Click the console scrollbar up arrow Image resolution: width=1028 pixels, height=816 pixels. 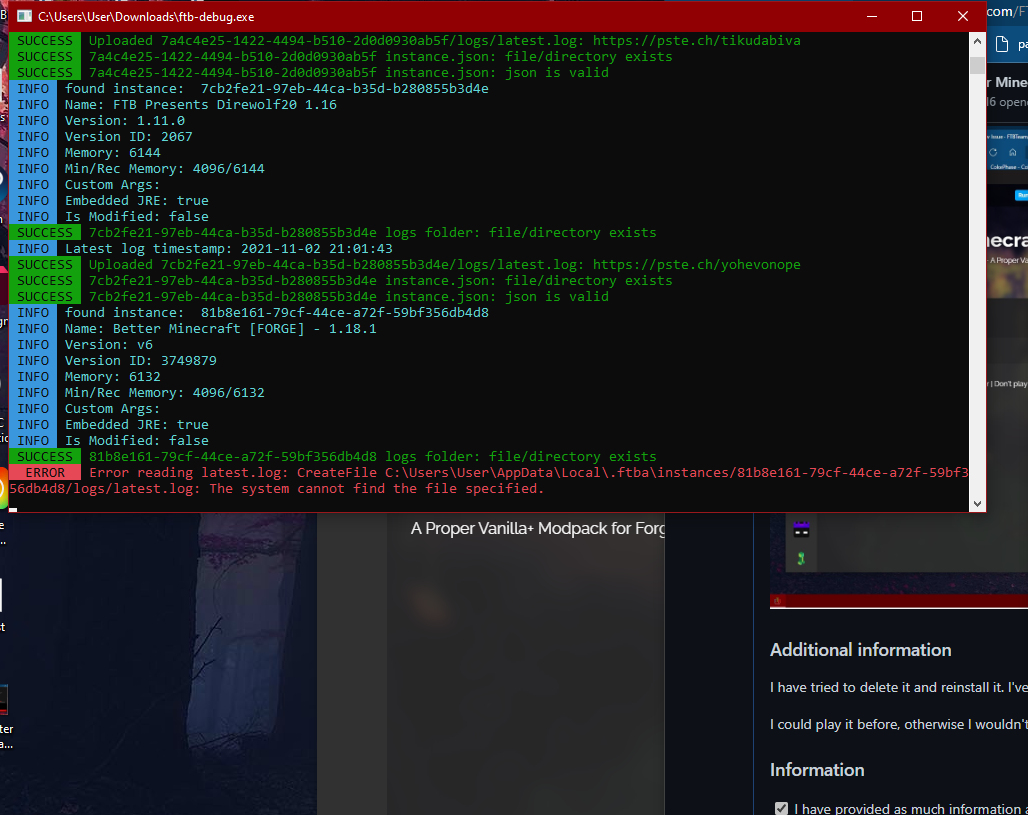point(977,40)
